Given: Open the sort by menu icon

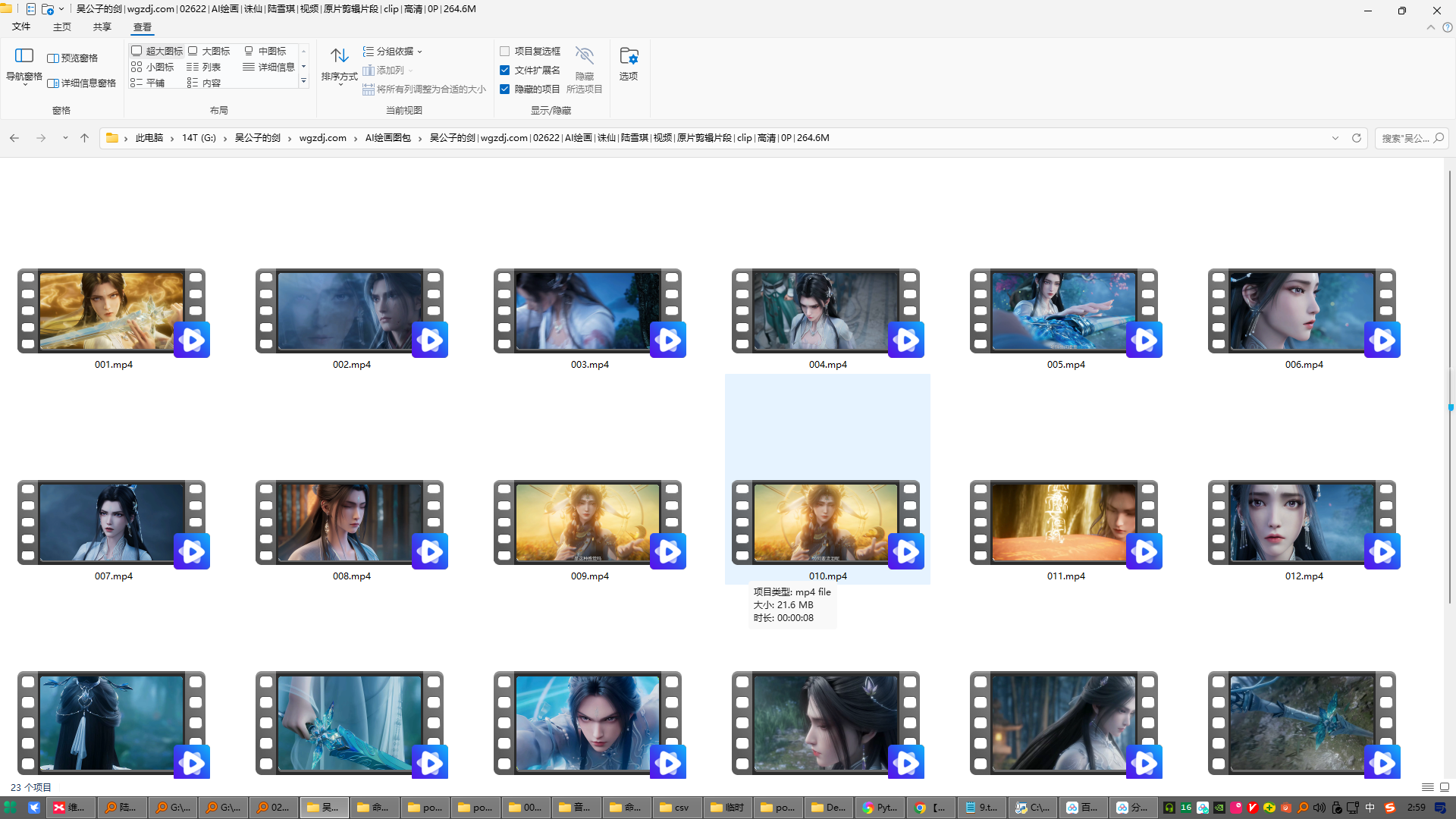Looking at the screenshot, I should (x=339, y=57).
